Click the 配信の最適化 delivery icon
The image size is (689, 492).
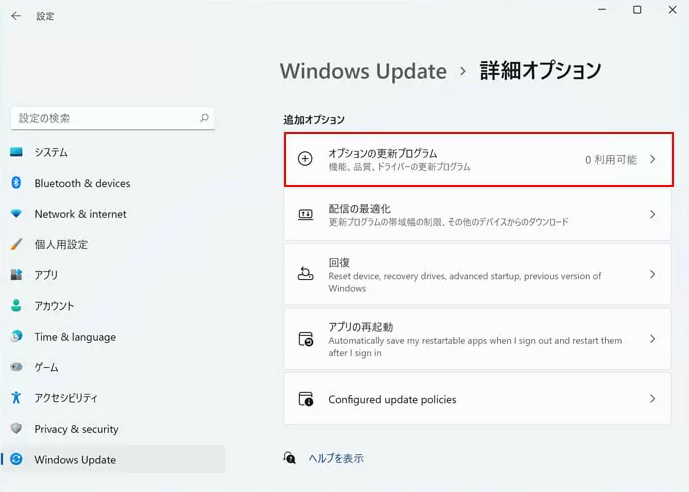305,214
